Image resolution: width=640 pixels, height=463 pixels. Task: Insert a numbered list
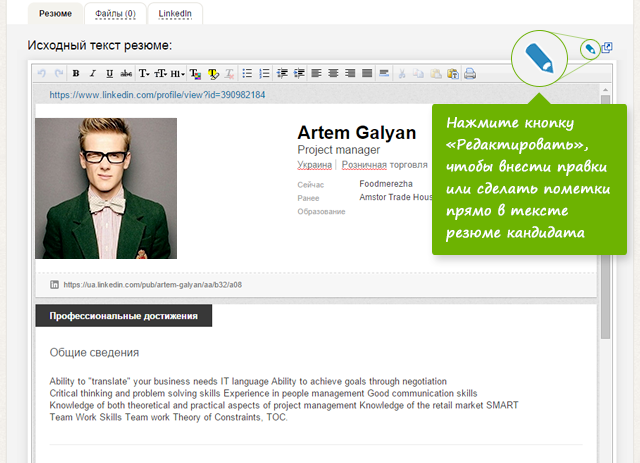pyautogui.click(x=264, y=73)
